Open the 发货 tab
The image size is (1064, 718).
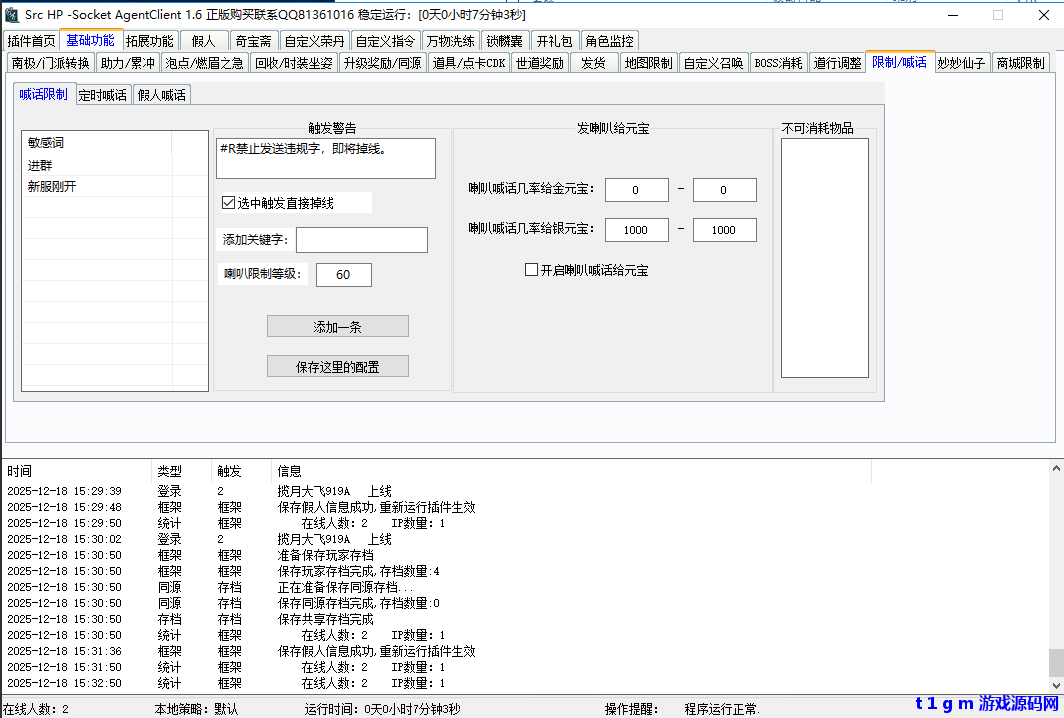pyautogui.click(x=594, y=61)
